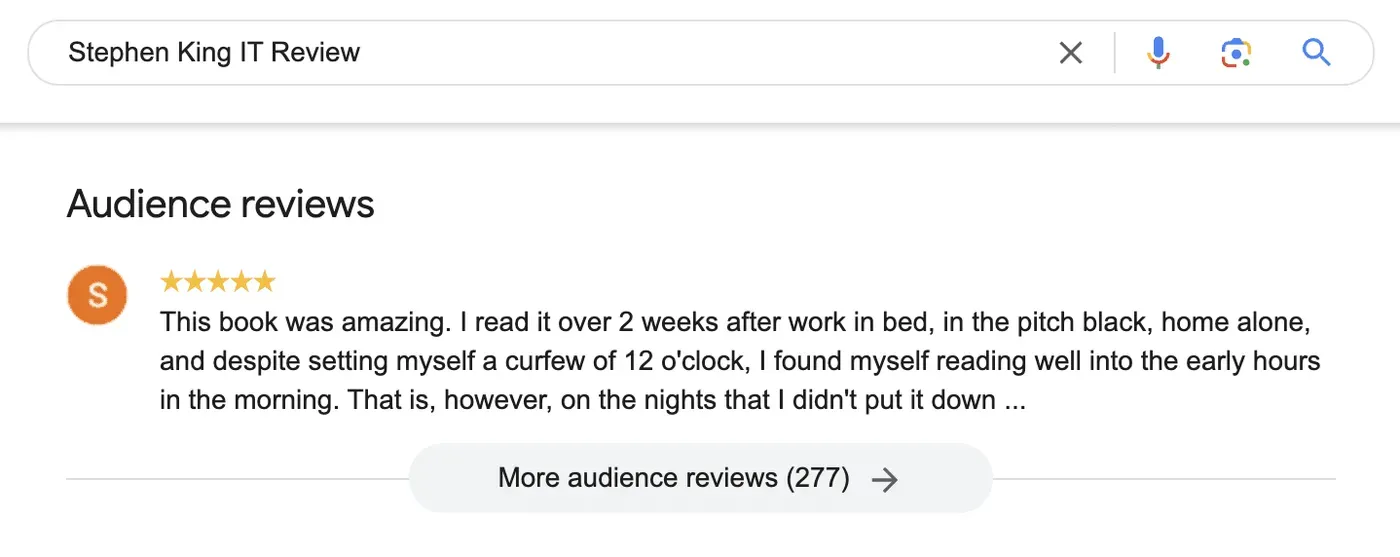This screenshot has width=1400, height=557.
Task: Click the second gold rating star
Action: (x=194, y=281)
